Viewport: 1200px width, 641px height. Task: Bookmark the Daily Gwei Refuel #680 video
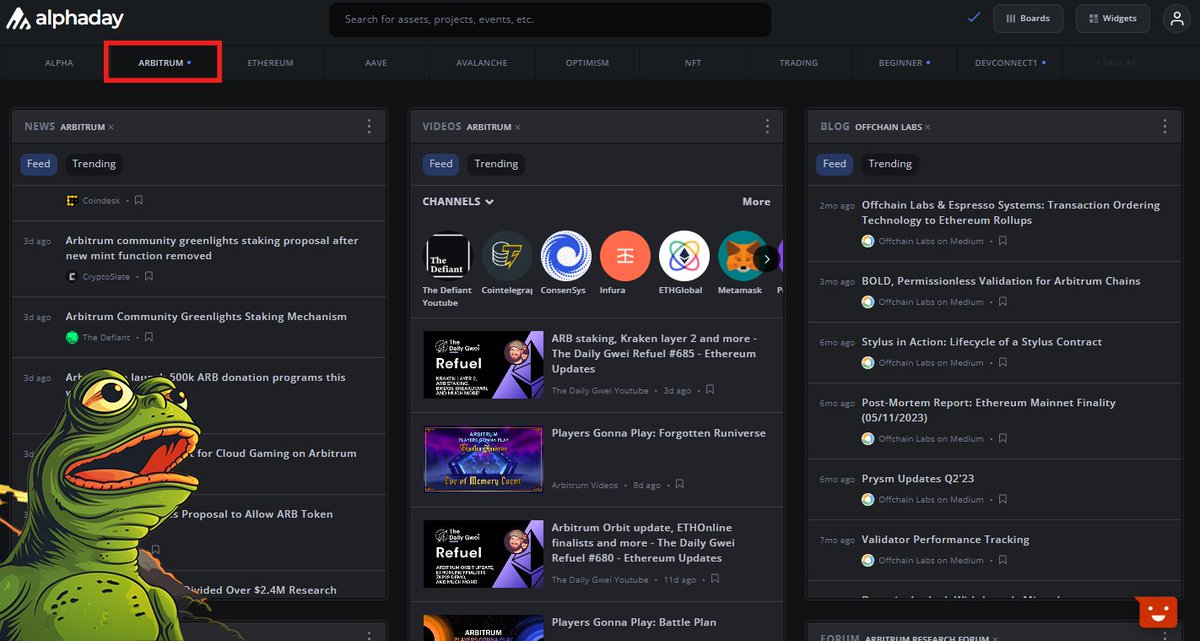(x=715, y=579)
